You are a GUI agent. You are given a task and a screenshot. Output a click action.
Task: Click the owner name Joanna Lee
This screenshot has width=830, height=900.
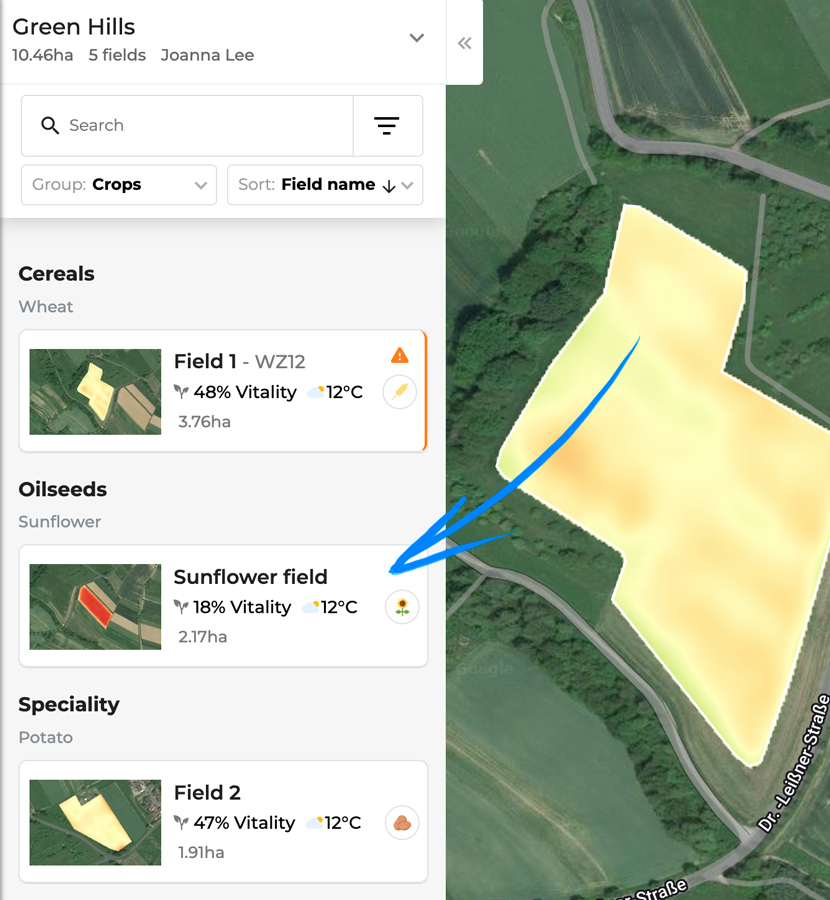tap(207, 55)
